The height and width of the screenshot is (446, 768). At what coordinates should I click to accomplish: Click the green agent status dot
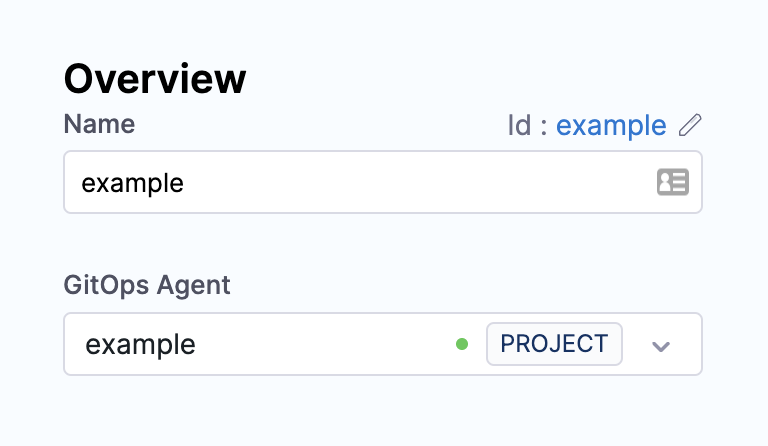462,344
